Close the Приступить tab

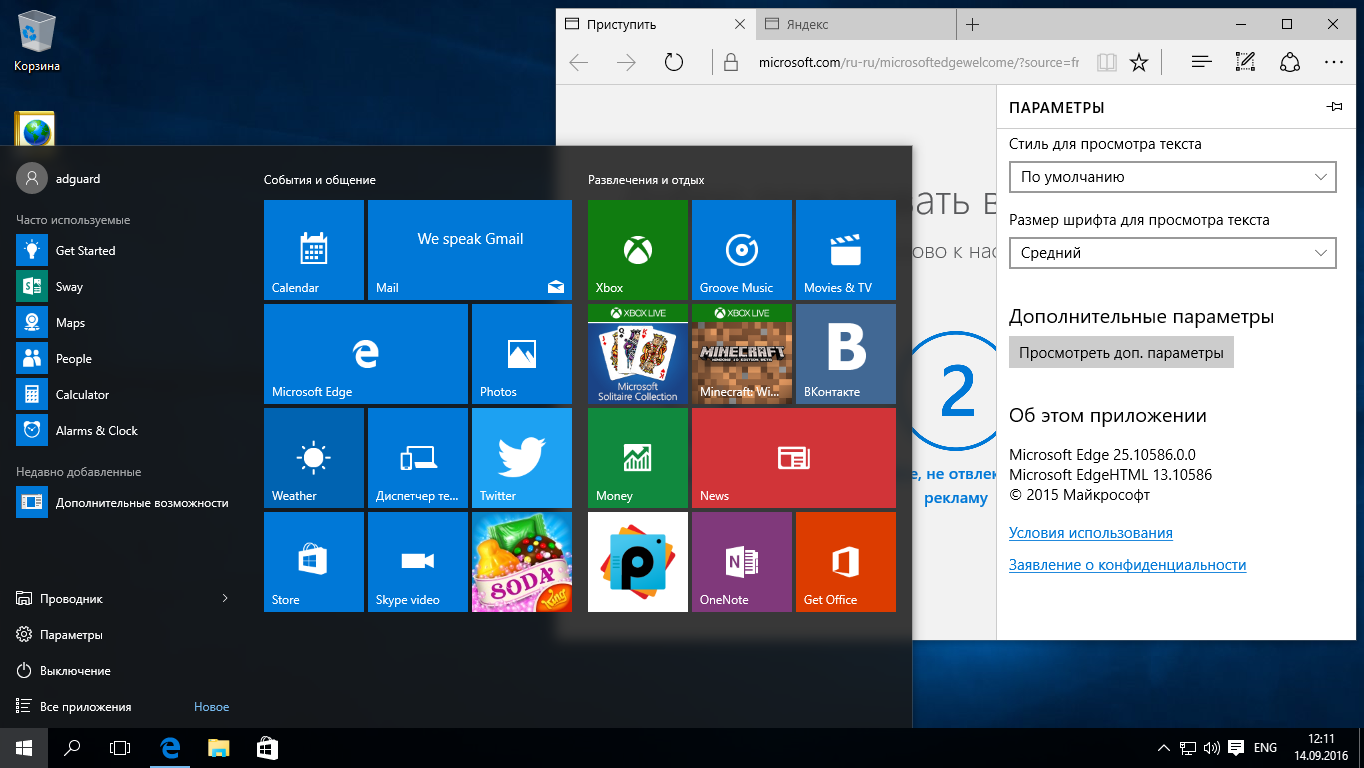pos(740,25)
